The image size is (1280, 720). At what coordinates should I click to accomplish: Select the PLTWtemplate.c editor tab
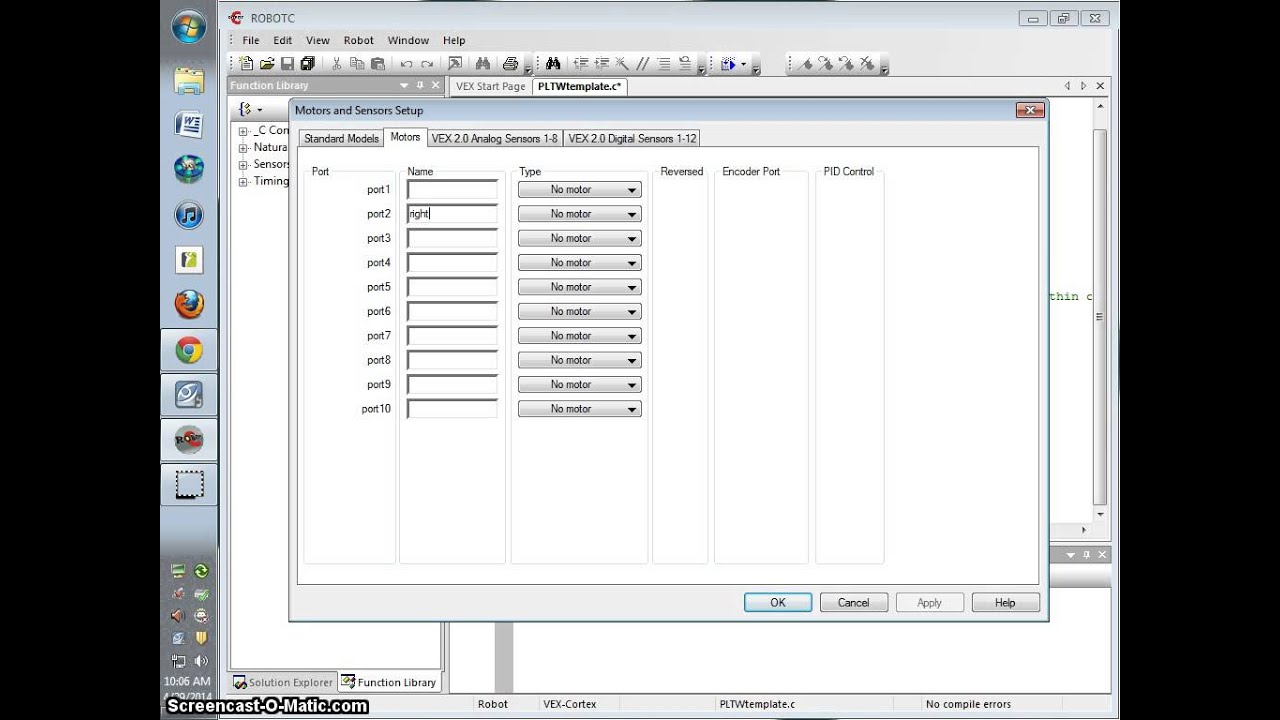click(579, 86)
